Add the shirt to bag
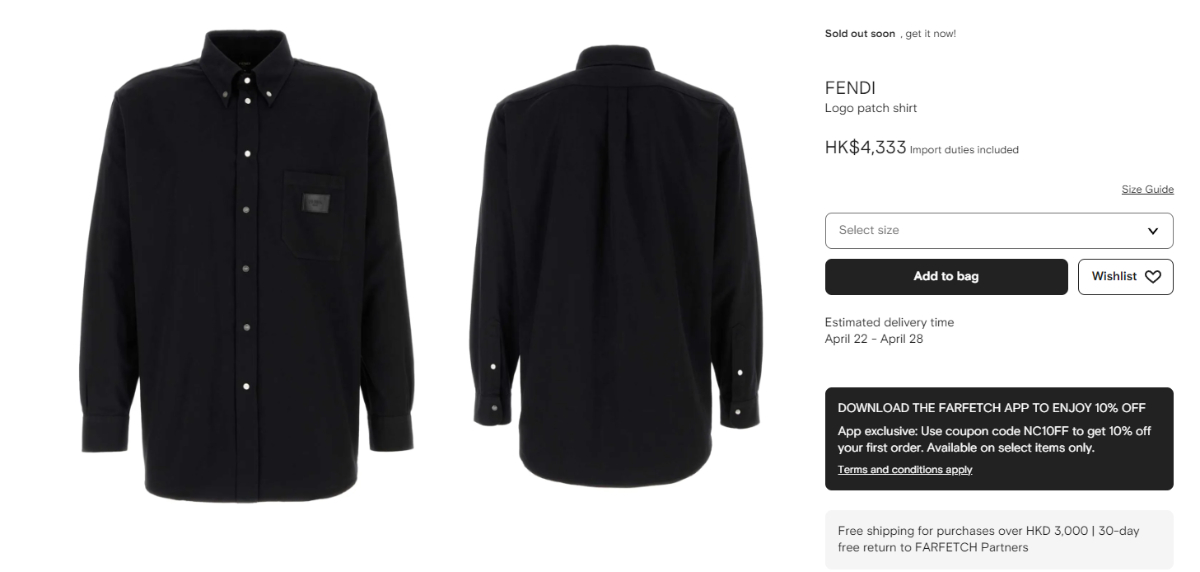 click(x=946, y=277)
